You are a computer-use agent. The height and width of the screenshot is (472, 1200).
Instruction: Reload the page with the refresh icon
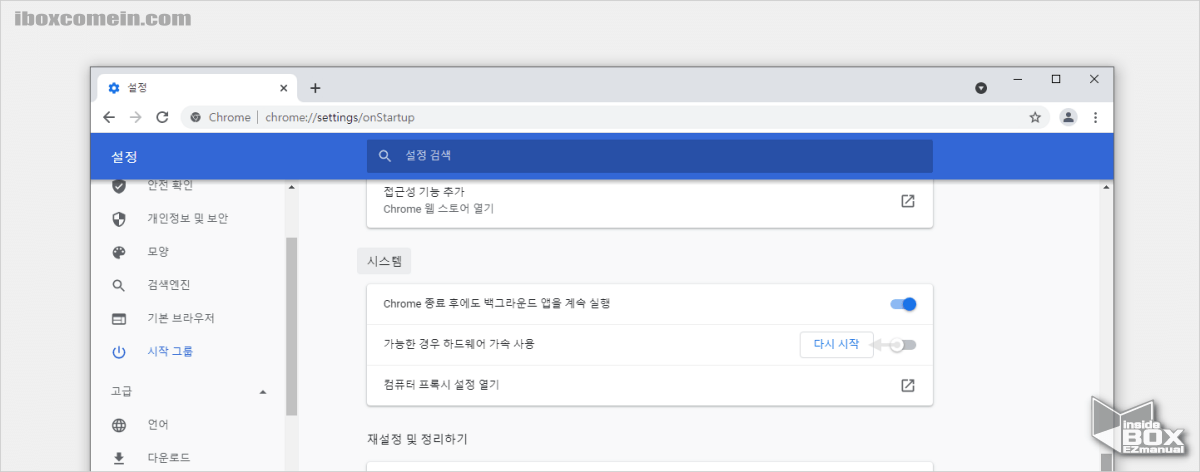coord(163,117)
